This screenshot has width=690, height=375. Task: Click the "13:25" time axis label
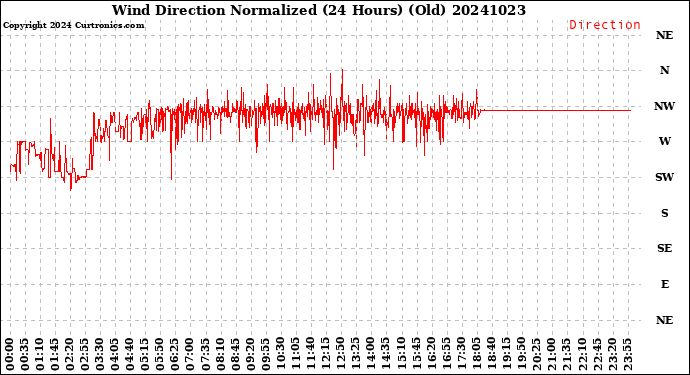356,355
